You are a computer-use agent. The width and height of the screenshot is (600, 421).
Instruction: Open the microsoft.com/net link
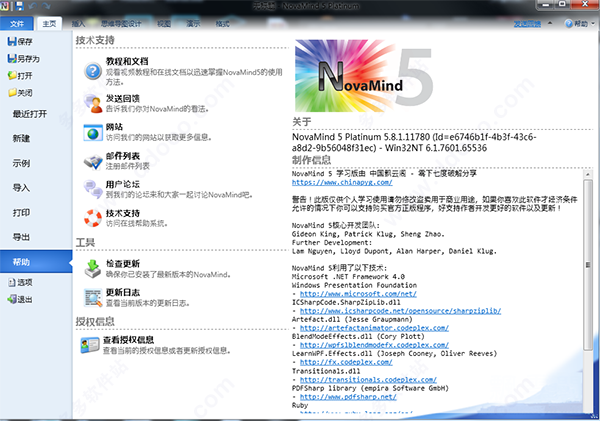(x=358, y=294)
